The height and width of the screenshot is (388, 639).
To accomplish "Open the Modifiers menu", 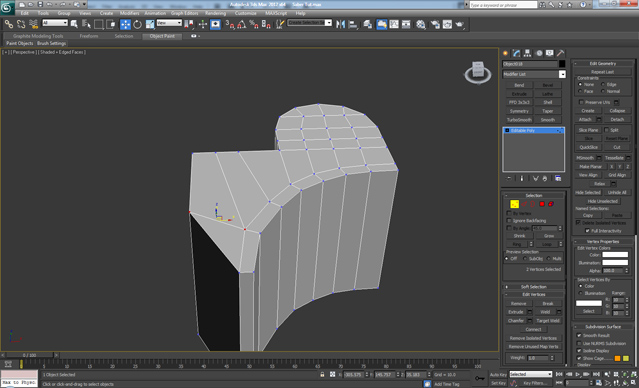I will [129, 13].
